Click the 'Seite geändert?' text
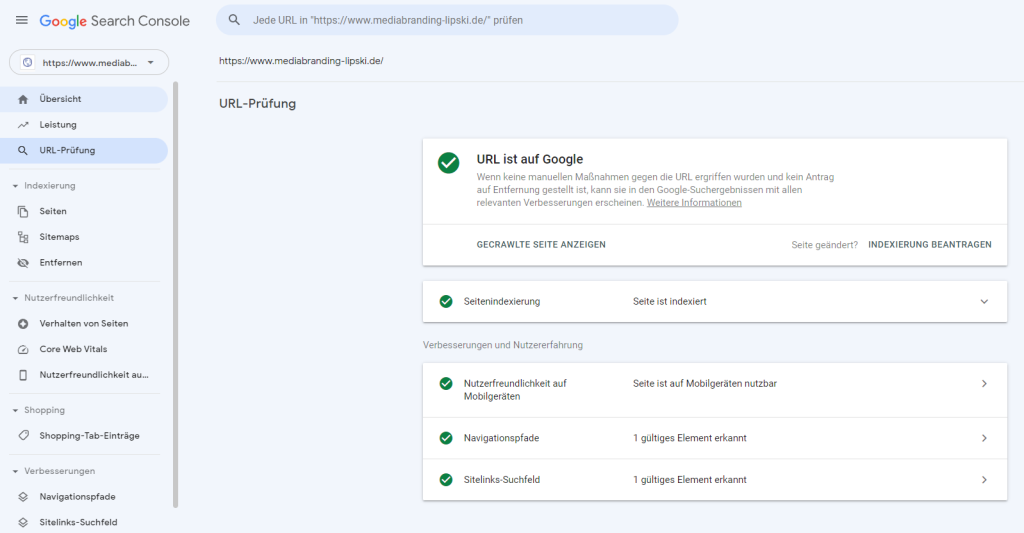This screenshot has width=1024, height=533. (x=824, y=245)
